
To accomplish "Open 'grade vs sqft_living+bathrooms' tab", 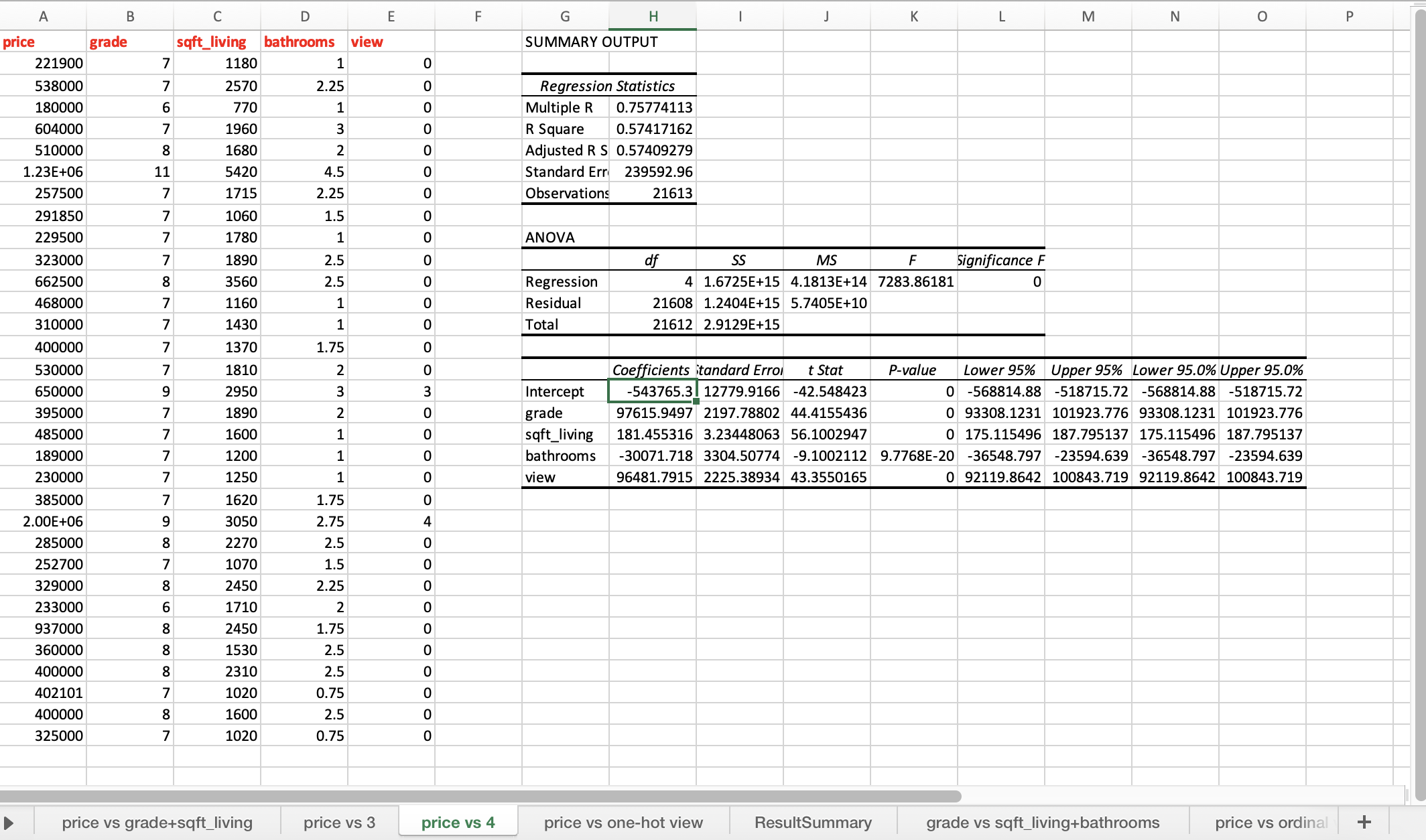I will pos(1043,823).
